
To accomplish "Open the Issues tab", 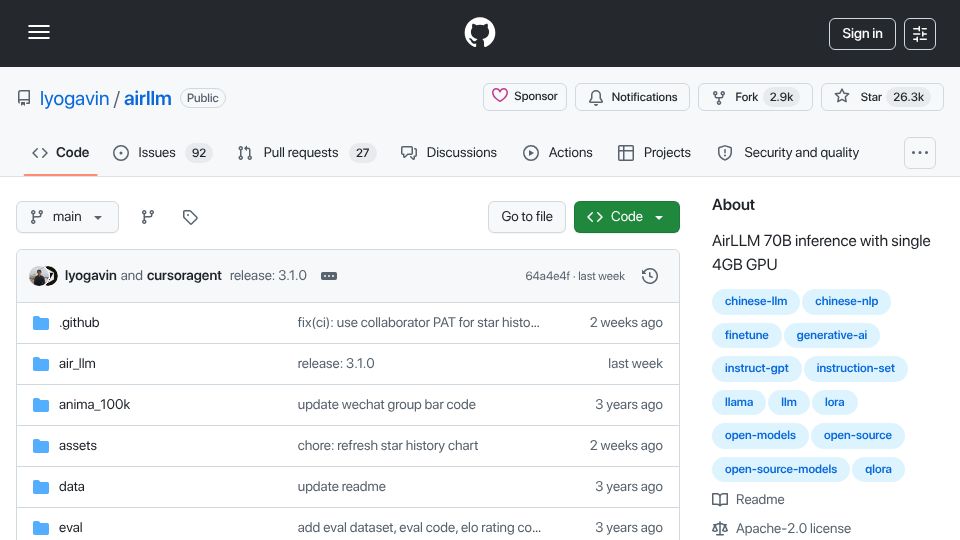I will [162, 152].
